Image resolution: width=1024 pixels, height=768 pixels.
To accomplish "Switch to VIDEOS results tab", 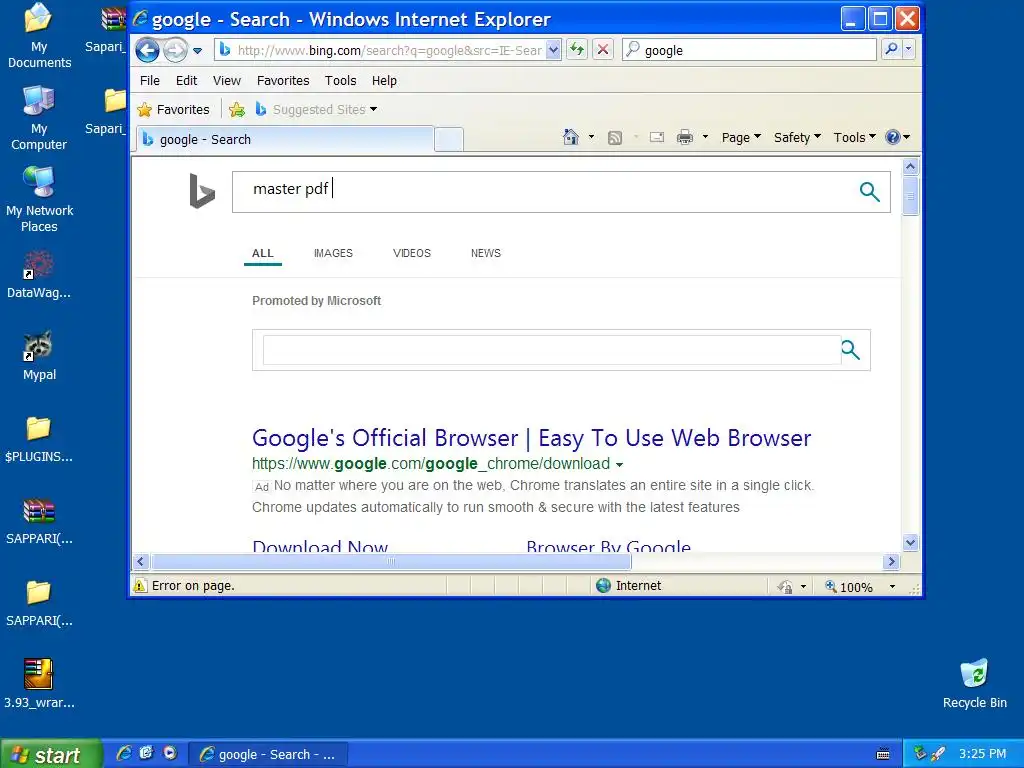I will [x=411, y=253].
